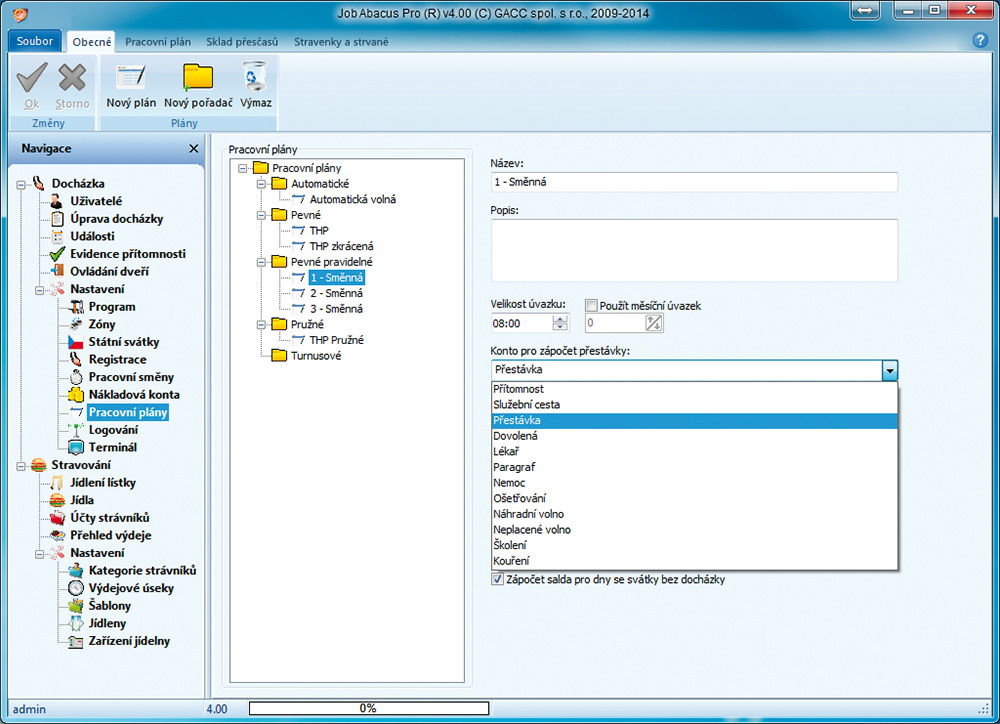Click the Jídla burger icon
The height and width of the screenshot is (724, 1000).
pyautogui.click(x=57, y=500)
